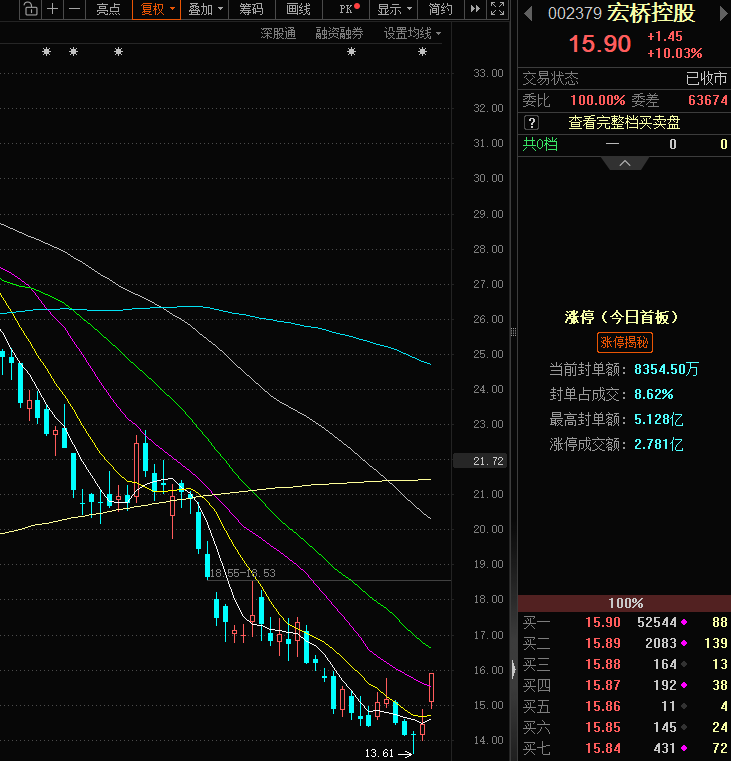The image size is (731, 761).
Task: Toggle the 简约 simple mode
Action: (x=440, y=9)
